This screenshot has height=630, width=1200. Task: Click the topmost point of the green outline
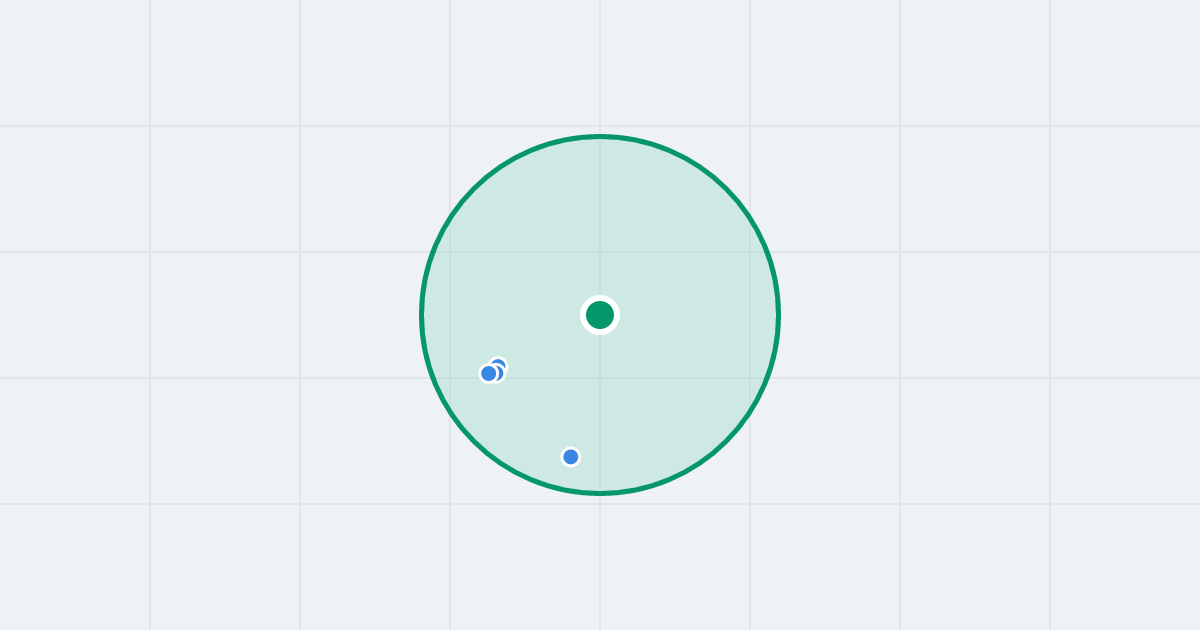(x=600, y=136)
